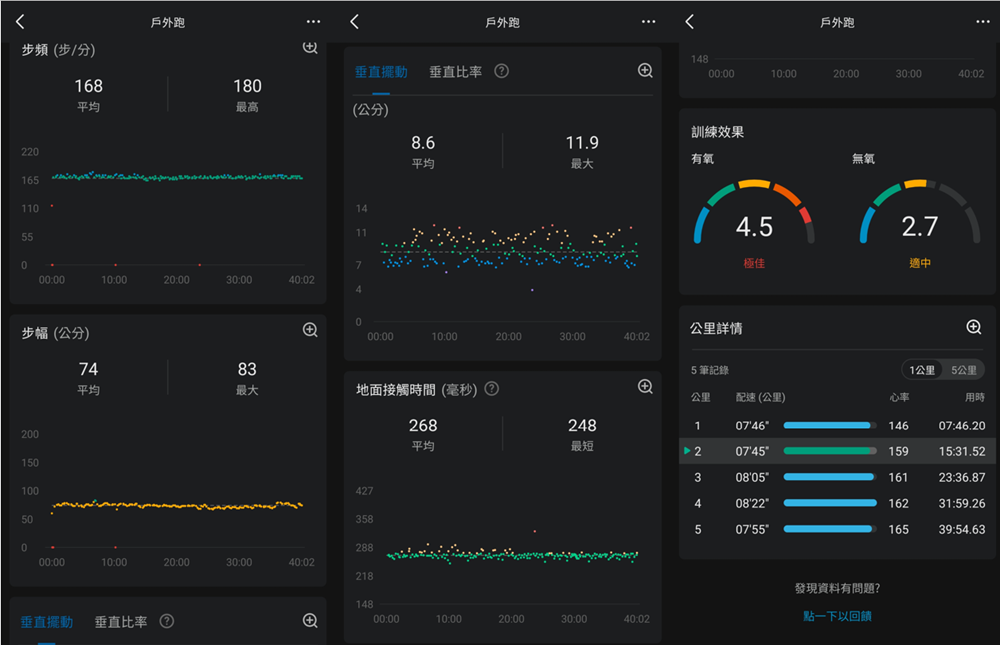Click the 點一下以回饋 feedback link

pyautogui.click(x=836, y=616)
